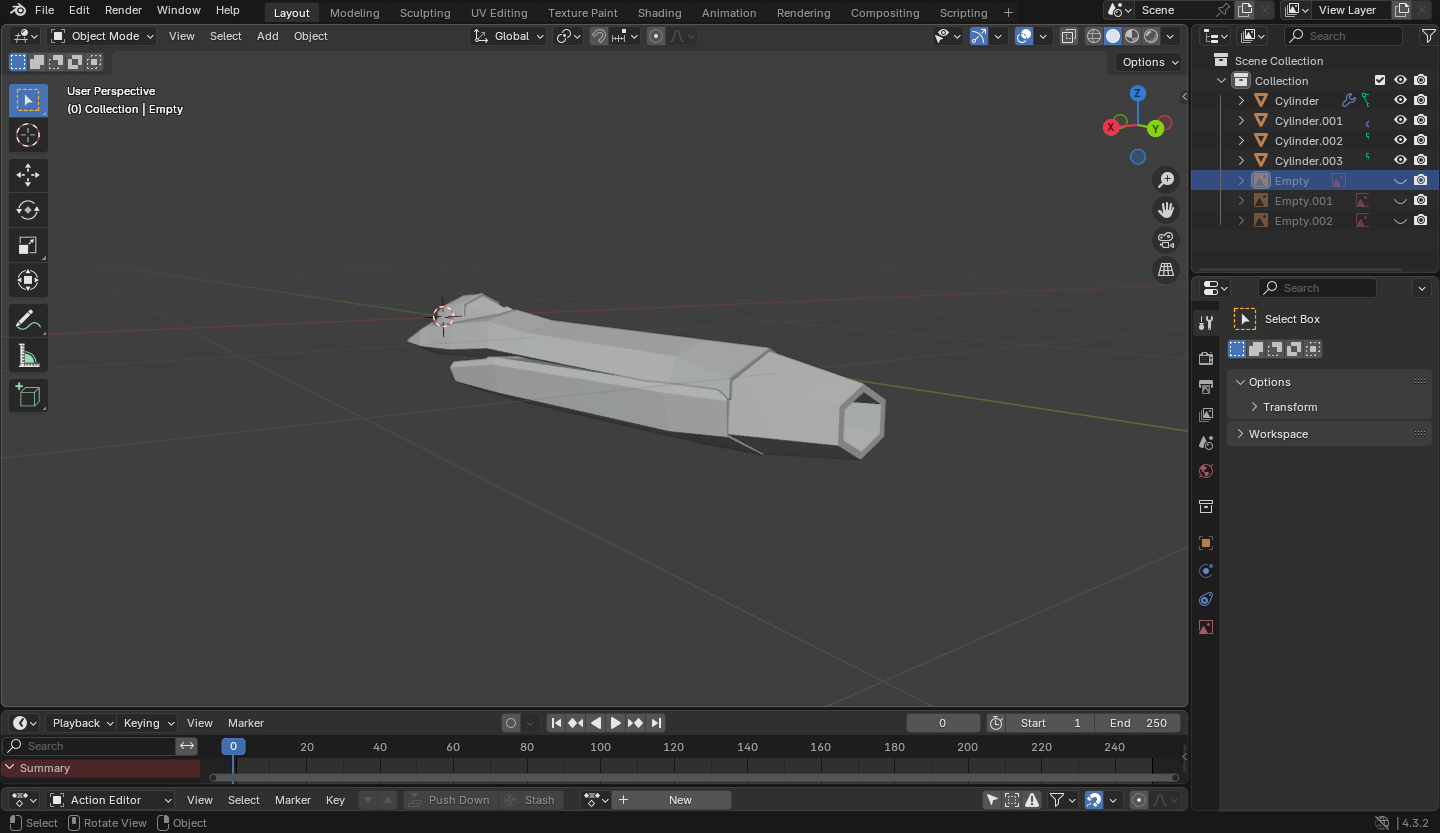
Task: Open the File menu
Action: click(x=44, y=10)
